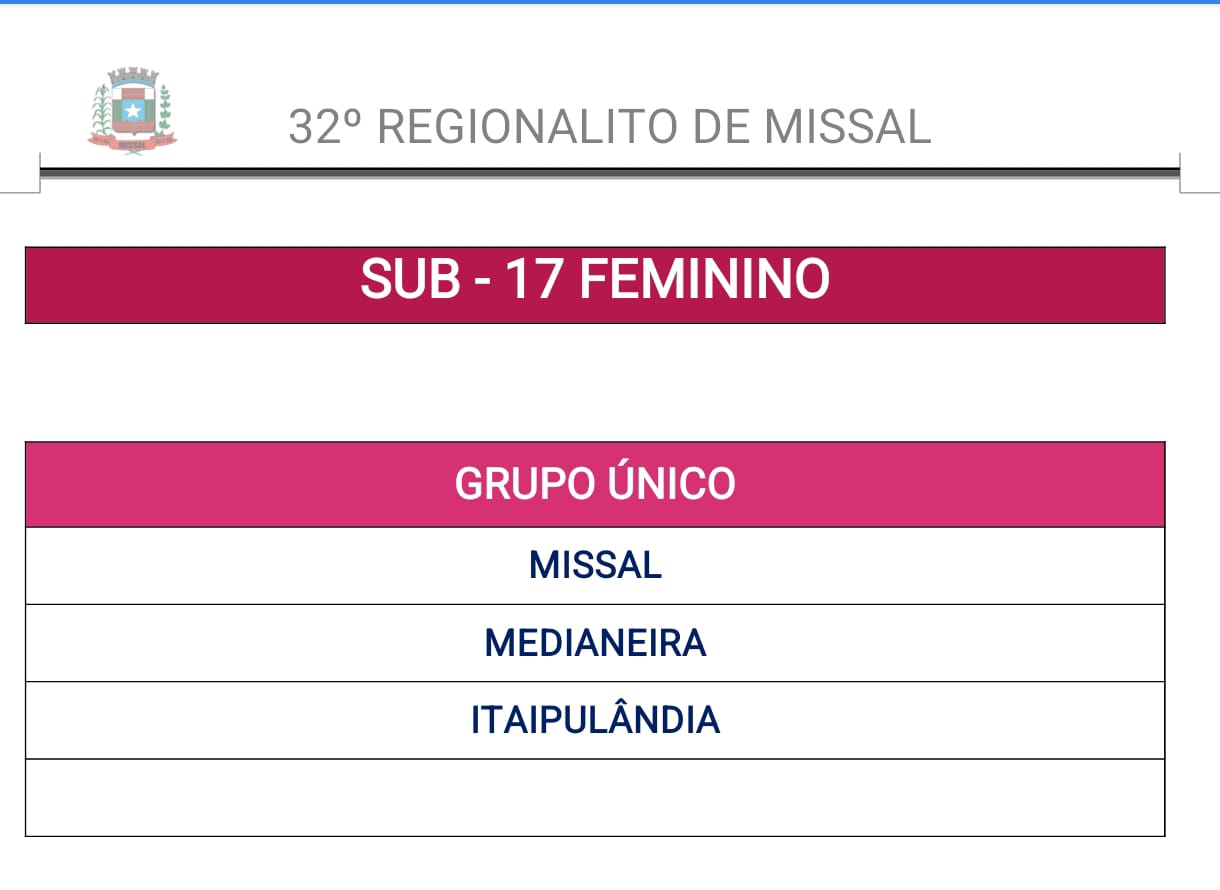Click the Missal coat of arms logo
The width and height of the screenshot is (1220, 890).
point(132,110)
